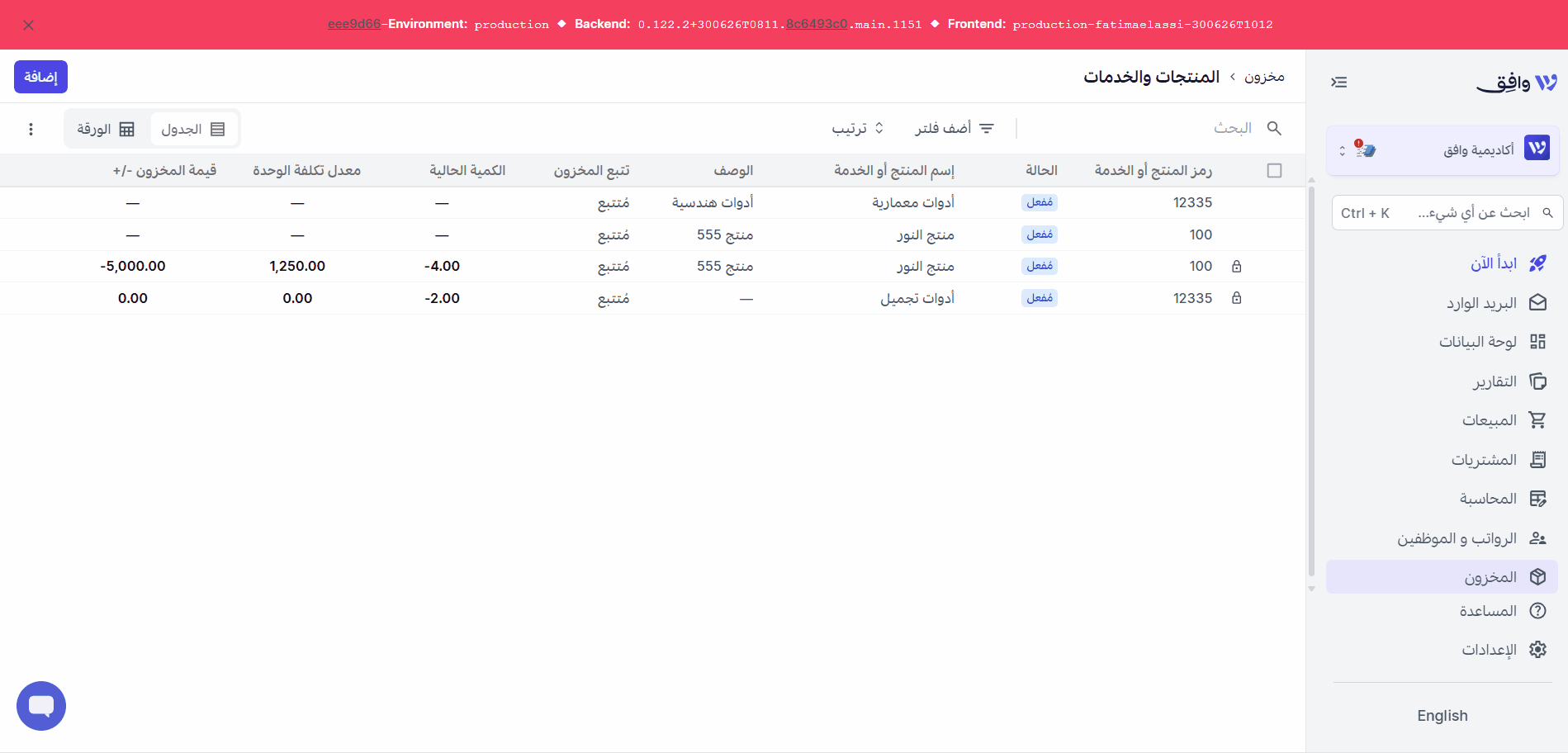Click the الإعدادات gear icon

pyautogui.click(x=1537, y=650)
